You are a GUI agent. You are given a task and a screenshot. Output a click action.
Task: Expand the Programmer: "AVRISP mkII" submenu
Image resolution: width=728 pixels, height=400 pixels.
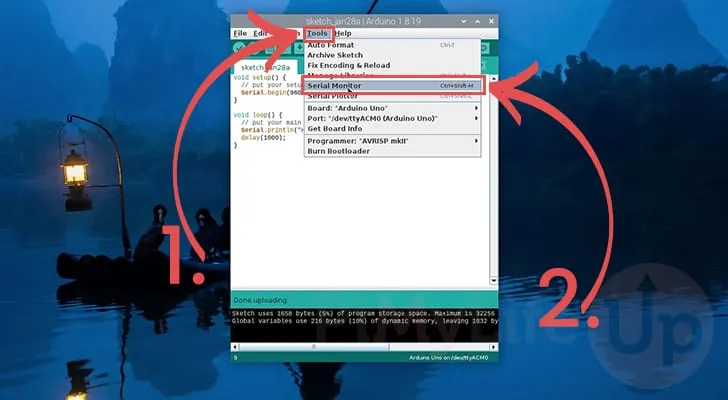pos(392,141)
